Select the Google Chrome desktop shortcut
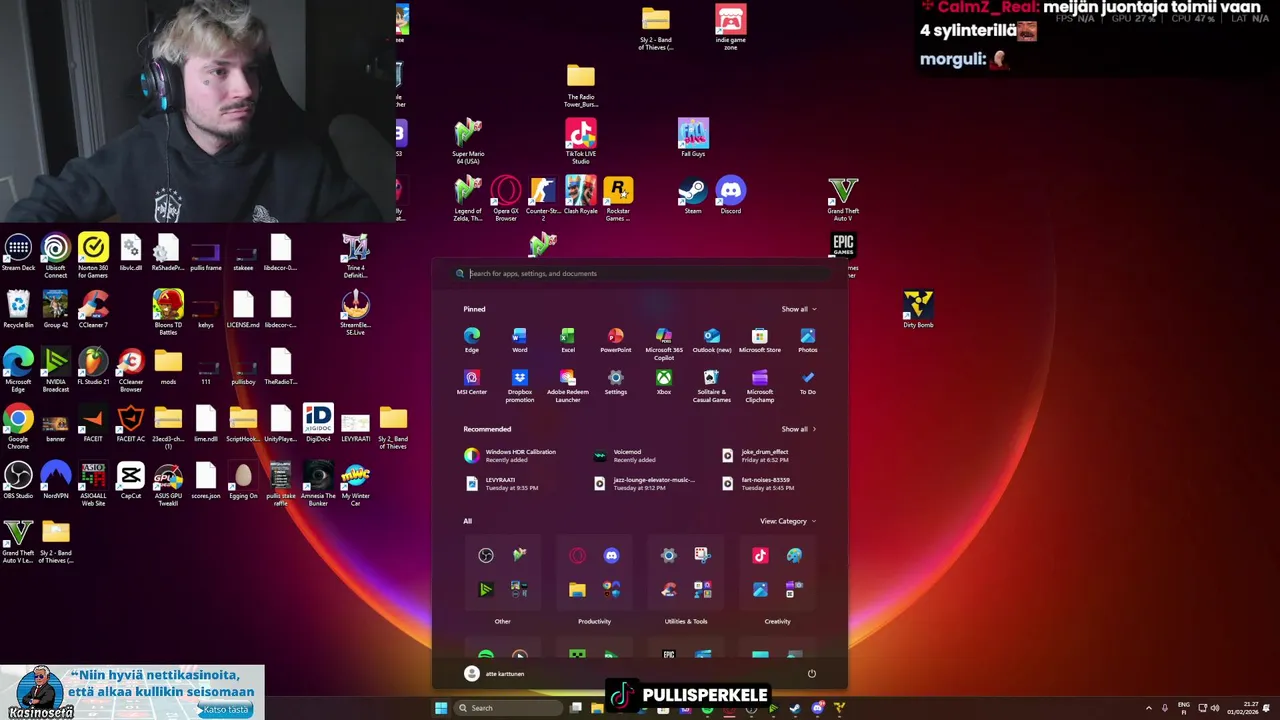 [18, 427]
